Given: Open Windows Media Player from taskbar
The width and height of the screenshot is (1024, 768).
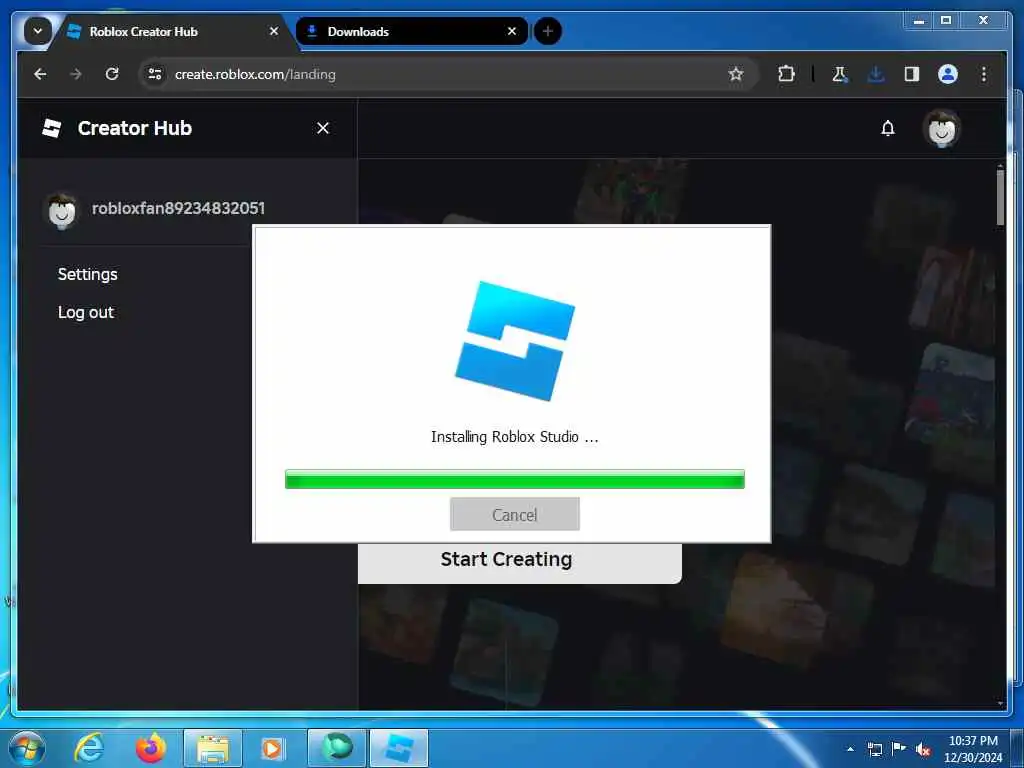Looking at the screenshot, I should pos(272,748).
